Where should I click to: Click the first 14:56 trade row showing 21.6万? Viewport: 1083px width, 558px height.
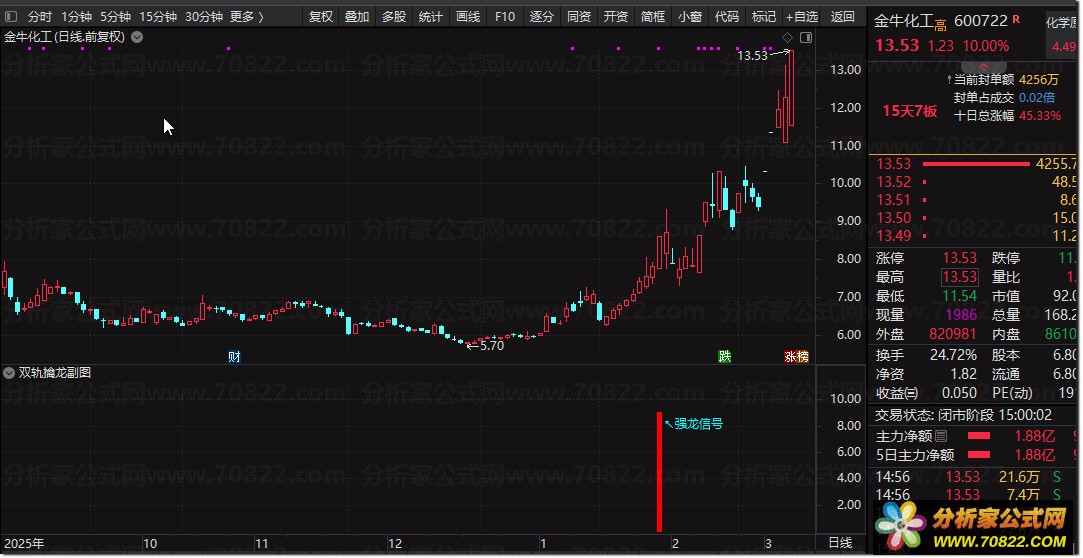[974, 477]
